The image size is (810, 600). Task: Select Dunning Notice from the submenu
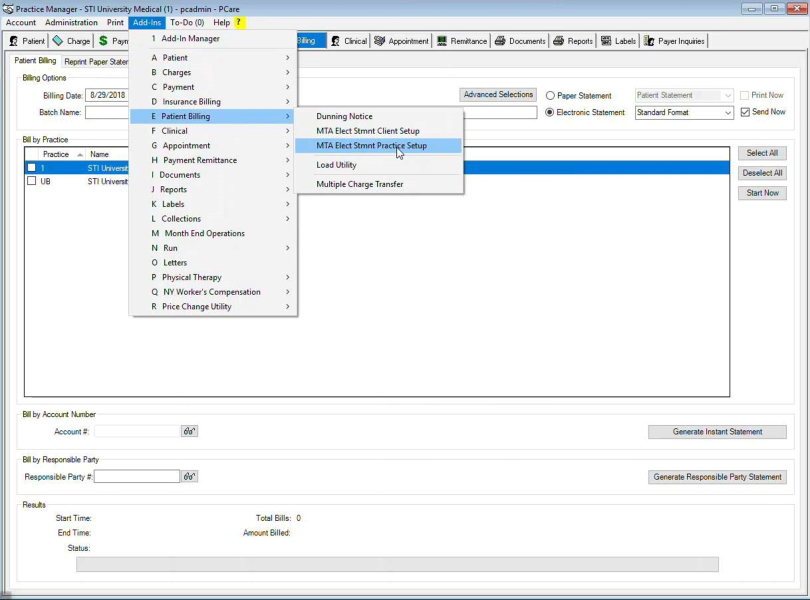(x=344, y=116)
